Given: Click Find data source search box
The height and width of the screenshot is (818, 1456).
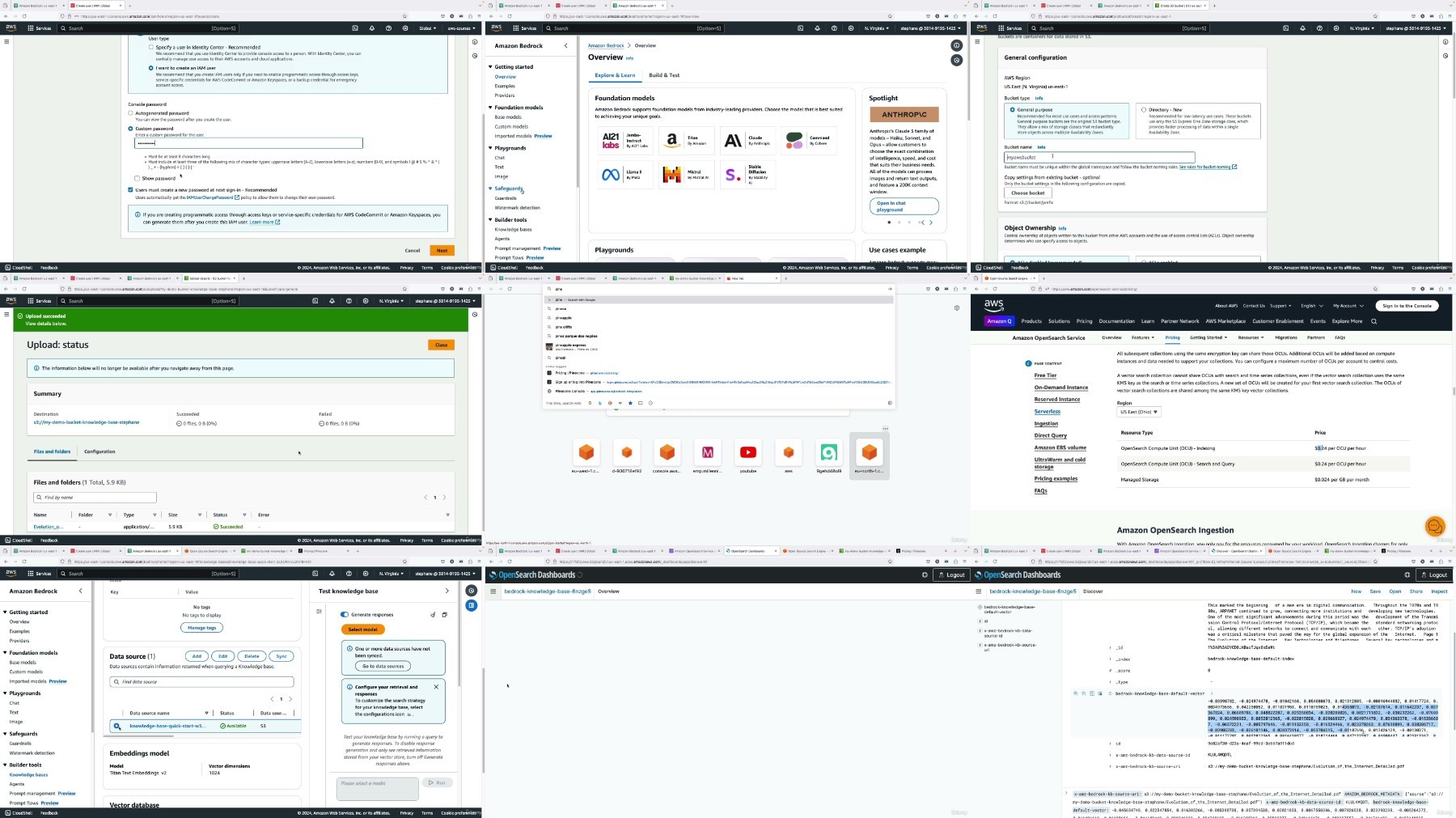Looking at the screenshot, I should coord(201,682).
